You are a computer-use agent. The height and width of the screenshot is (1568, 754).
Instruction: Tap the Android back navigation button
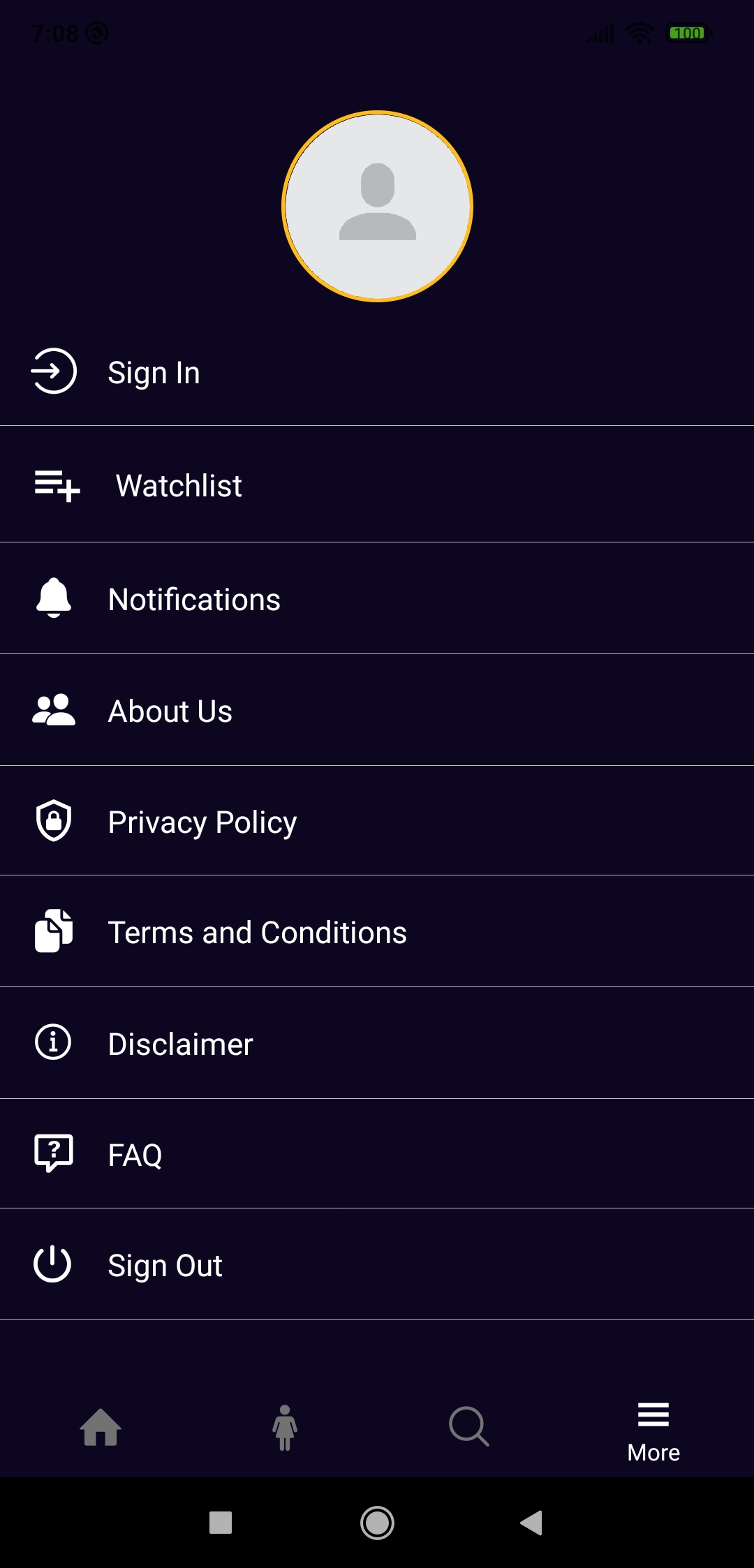coord(531,1523)
